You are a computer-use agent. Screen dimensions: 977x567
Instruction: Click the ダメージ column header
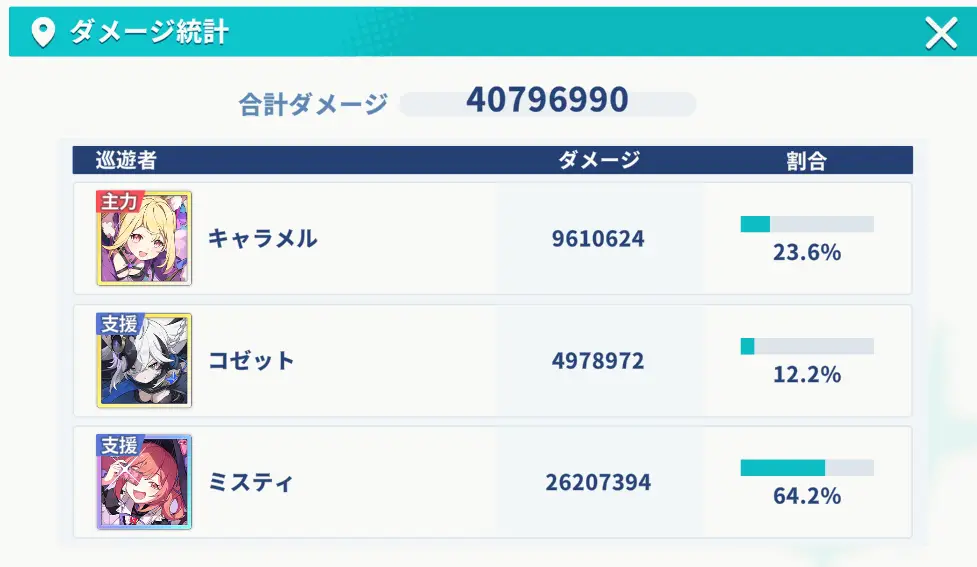tap(598, 160)
